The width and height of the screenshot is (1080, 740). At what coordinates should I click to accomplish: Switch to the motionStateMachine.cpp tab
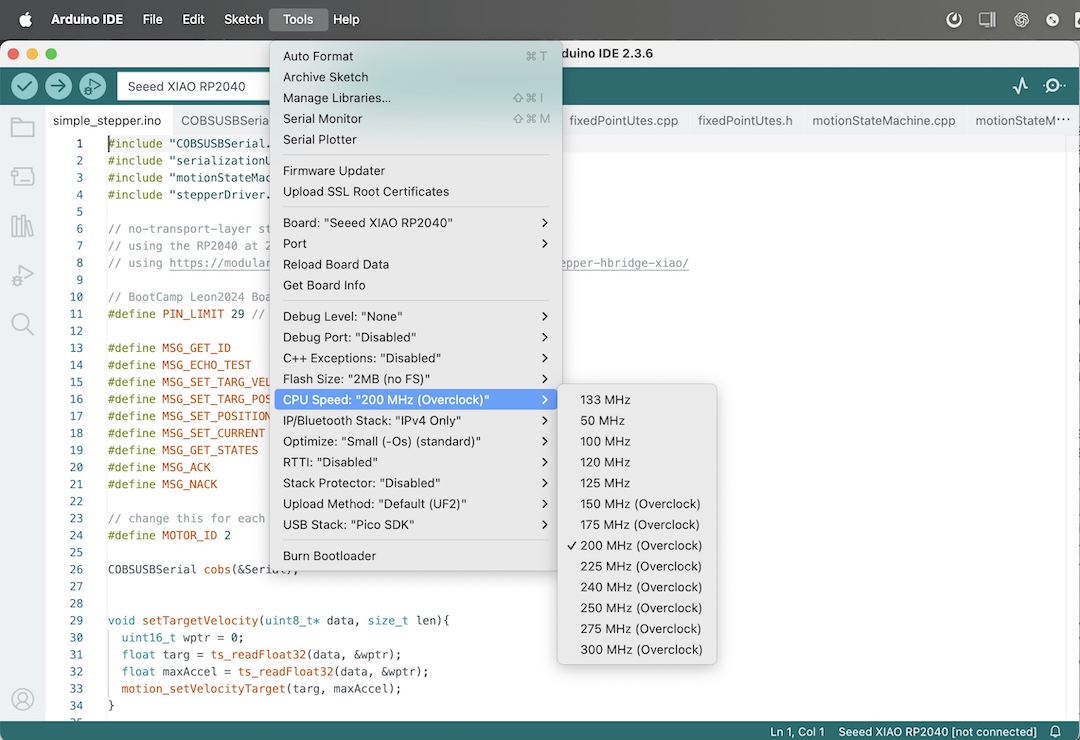(x=884, y=121)
